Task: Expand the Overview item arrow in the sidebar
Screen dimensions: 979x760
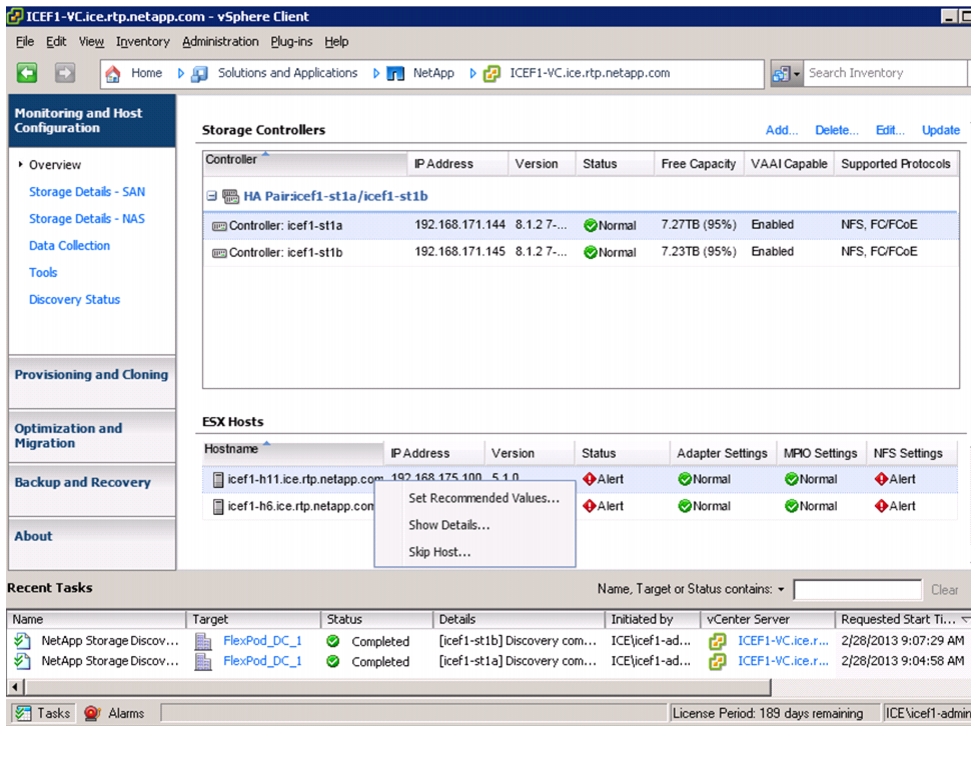Action: tap(21, 164)
